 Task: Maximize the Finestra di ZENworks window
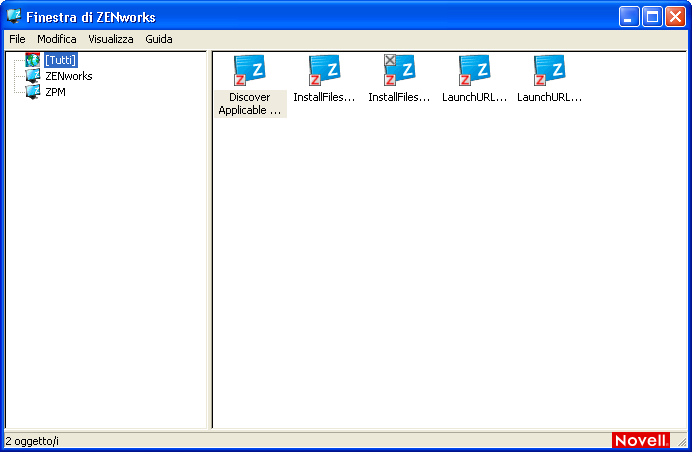tap(652, 17)
